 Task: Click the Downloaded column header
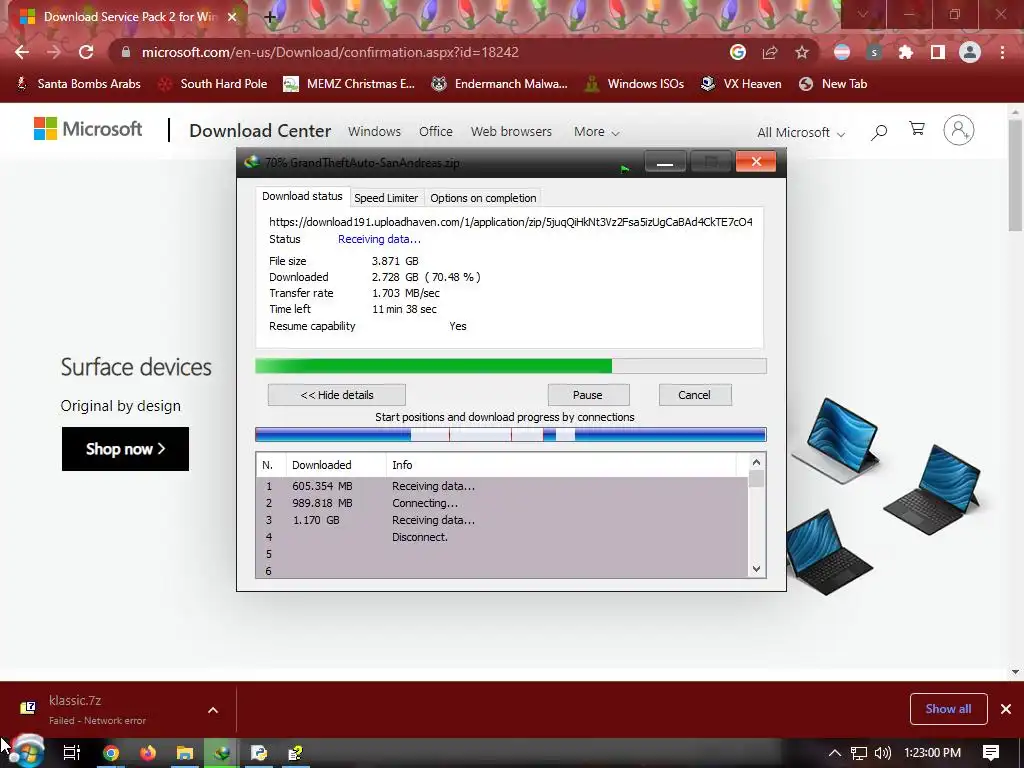coord(336,465)
